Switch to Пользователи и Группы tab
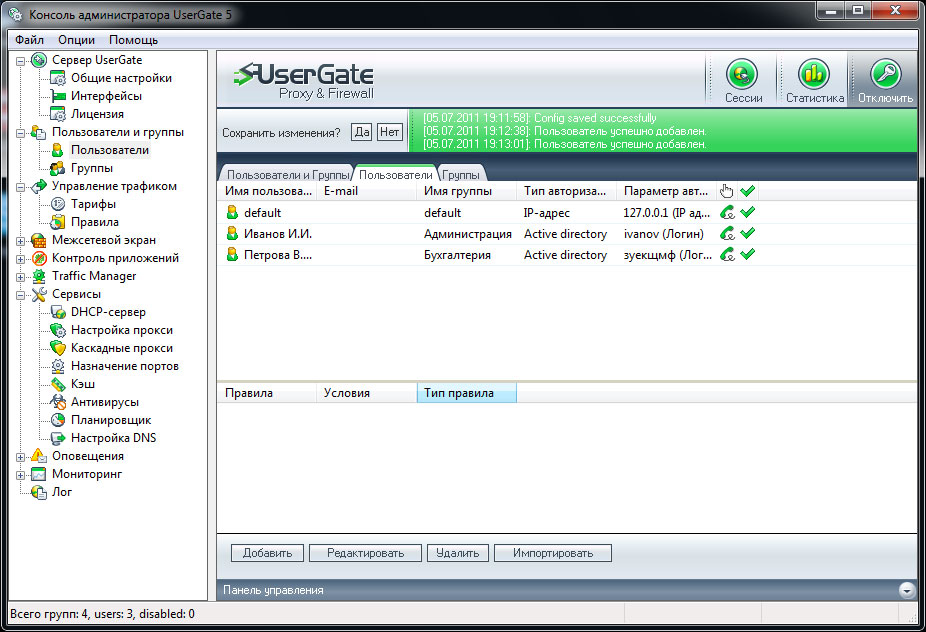The image size is (926, 632). (x=288, y=175)
